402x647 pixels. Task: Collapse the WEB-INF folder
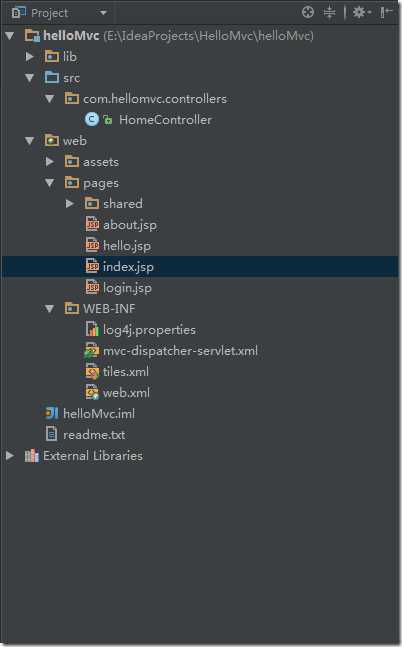(50, 309)
